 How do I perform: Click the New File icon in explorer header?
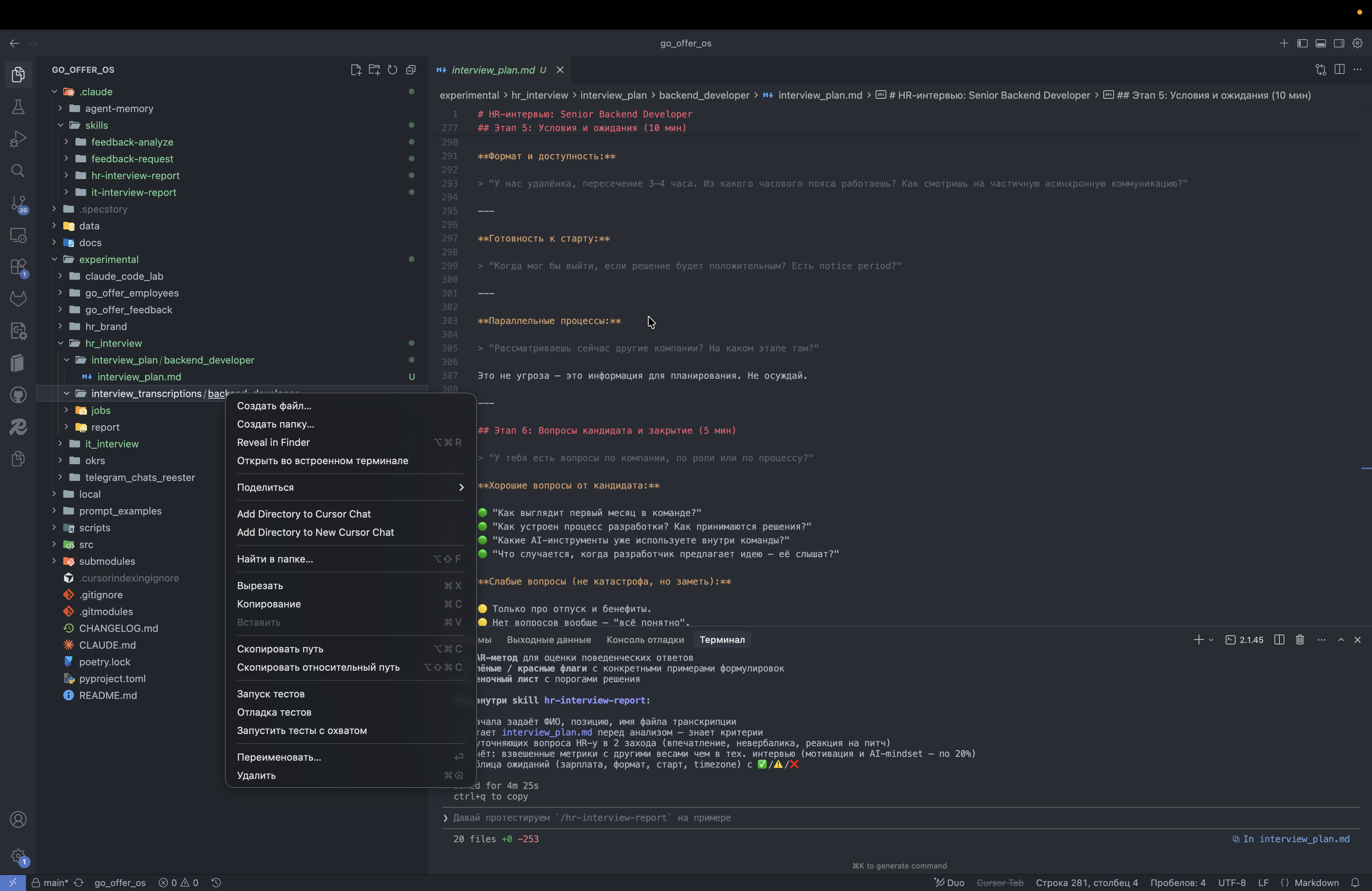(356, 70)
